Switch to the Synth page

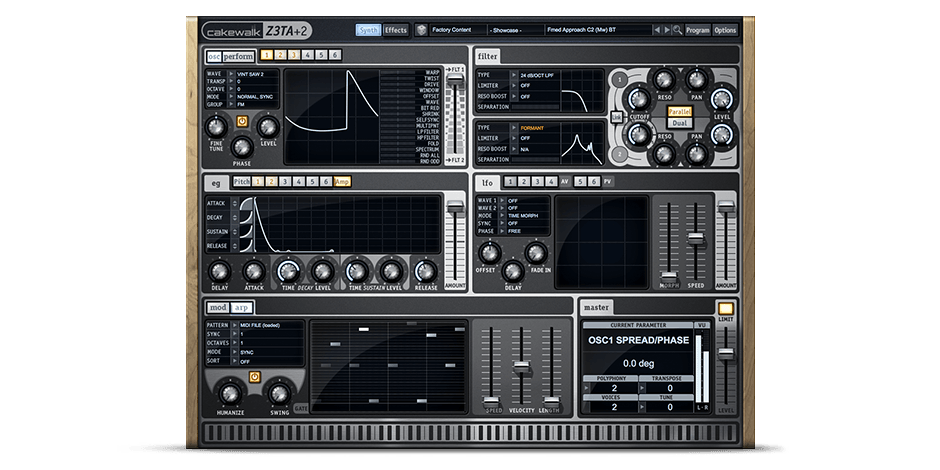point(368,30)
